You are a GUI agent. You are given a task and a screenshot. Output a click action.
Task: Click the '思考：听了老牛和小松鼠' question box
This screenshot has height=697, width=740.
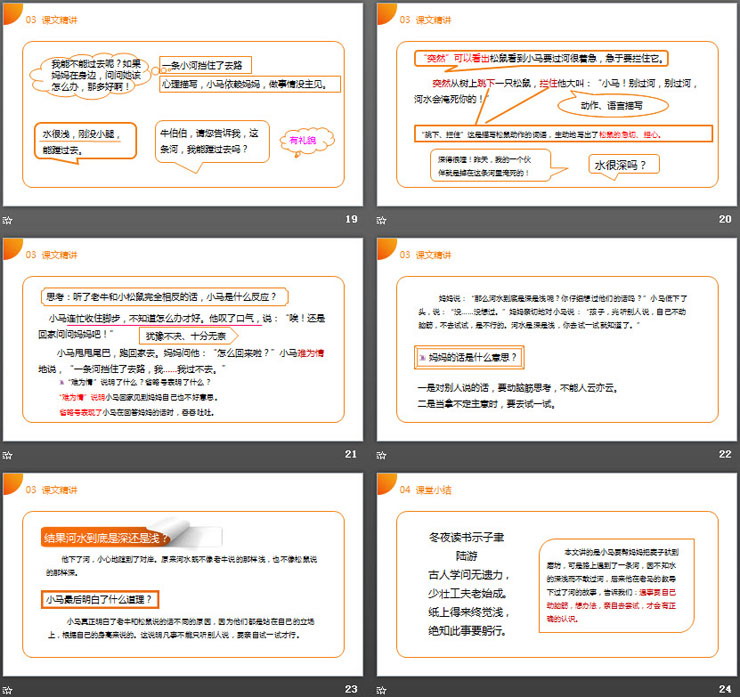pyautogui.click(x=164, y=297)
